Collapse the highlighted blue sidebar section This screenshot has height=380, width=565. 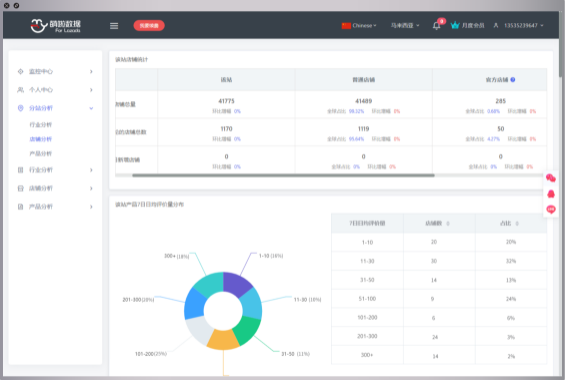[x=91, y=108]
